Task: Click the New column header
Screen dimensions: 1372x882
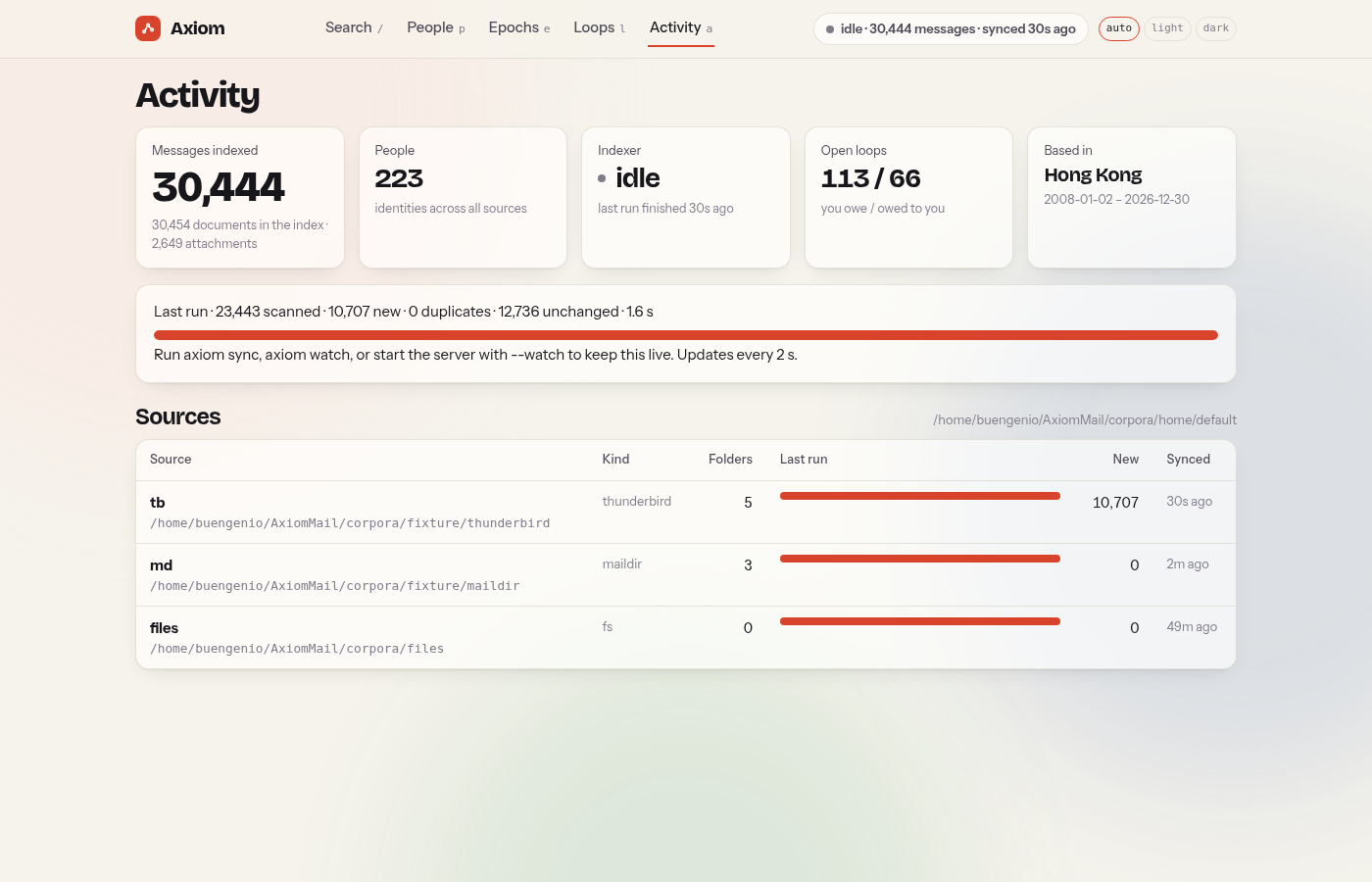Action: click(1125, 459)
